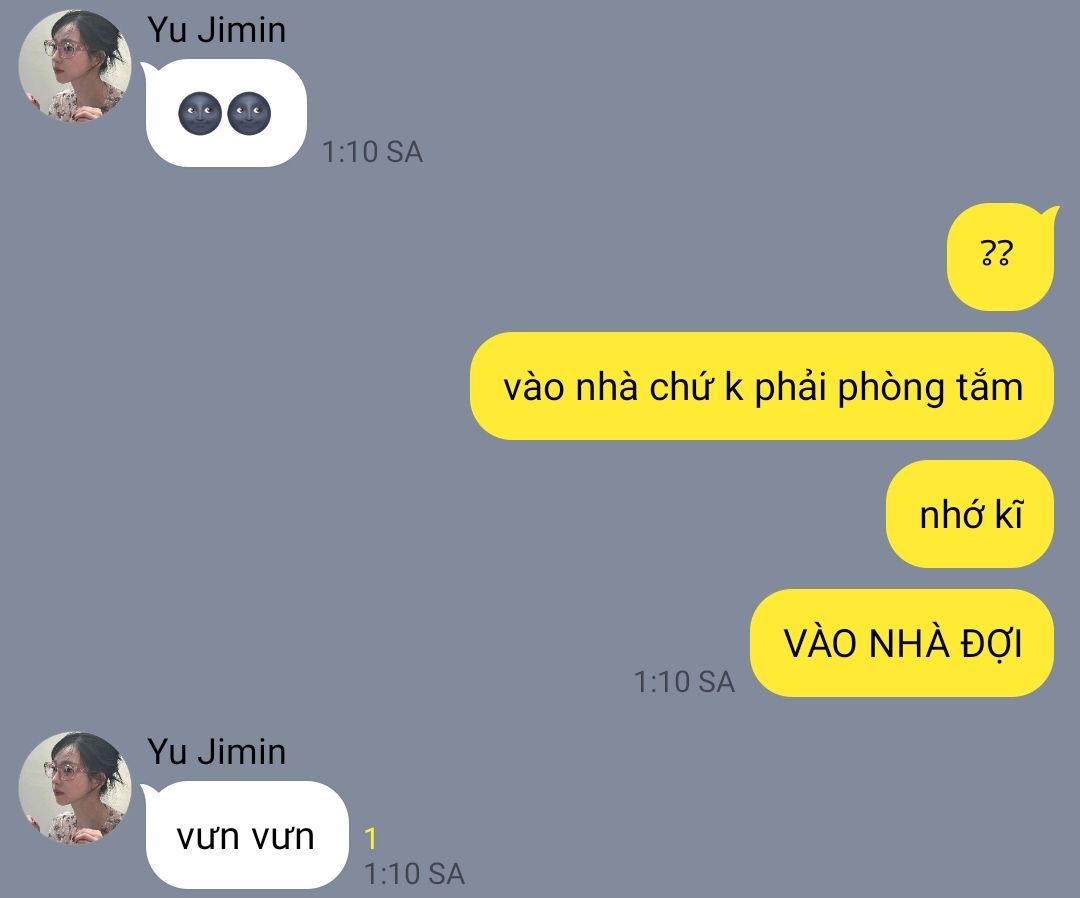Screen dimensions: 1080x898
Task: Open Yu Jimin's avatar beside the moon emojis
Action: [74, 66]
